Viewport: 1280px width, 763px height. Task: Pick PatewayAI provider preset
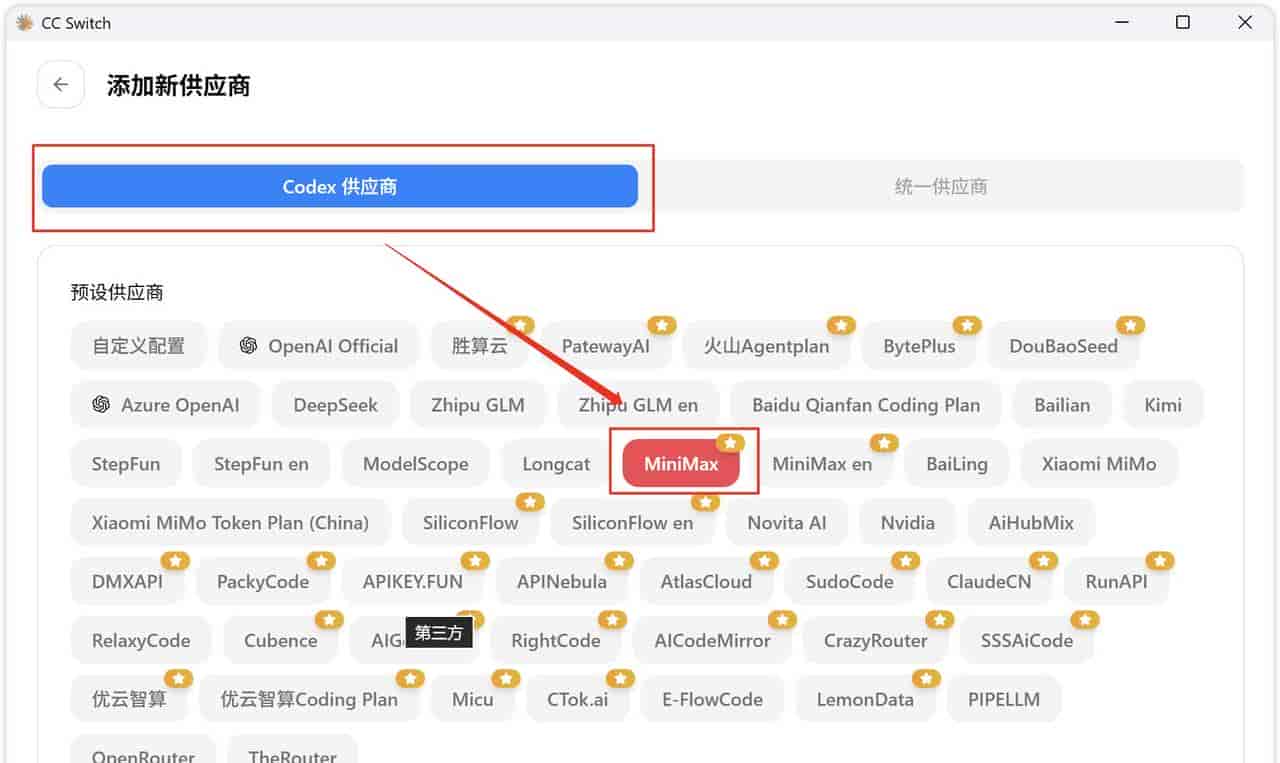click(x=606, y=346)
